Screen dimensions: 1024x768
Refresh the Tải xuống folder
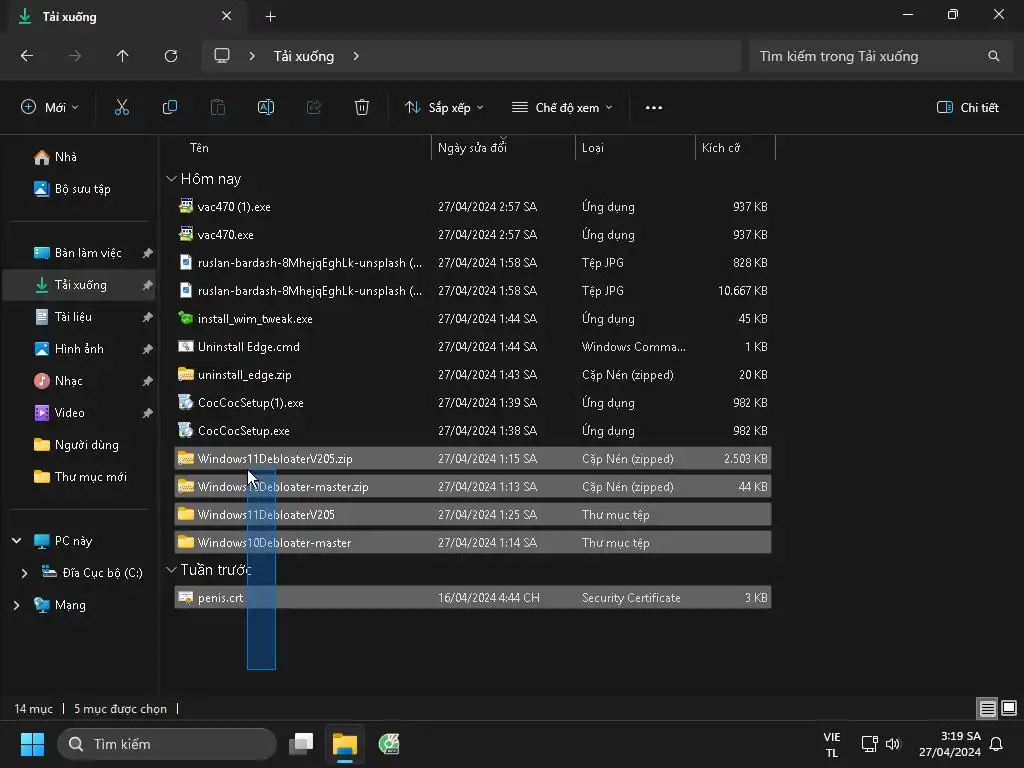[x=171, y=56]
